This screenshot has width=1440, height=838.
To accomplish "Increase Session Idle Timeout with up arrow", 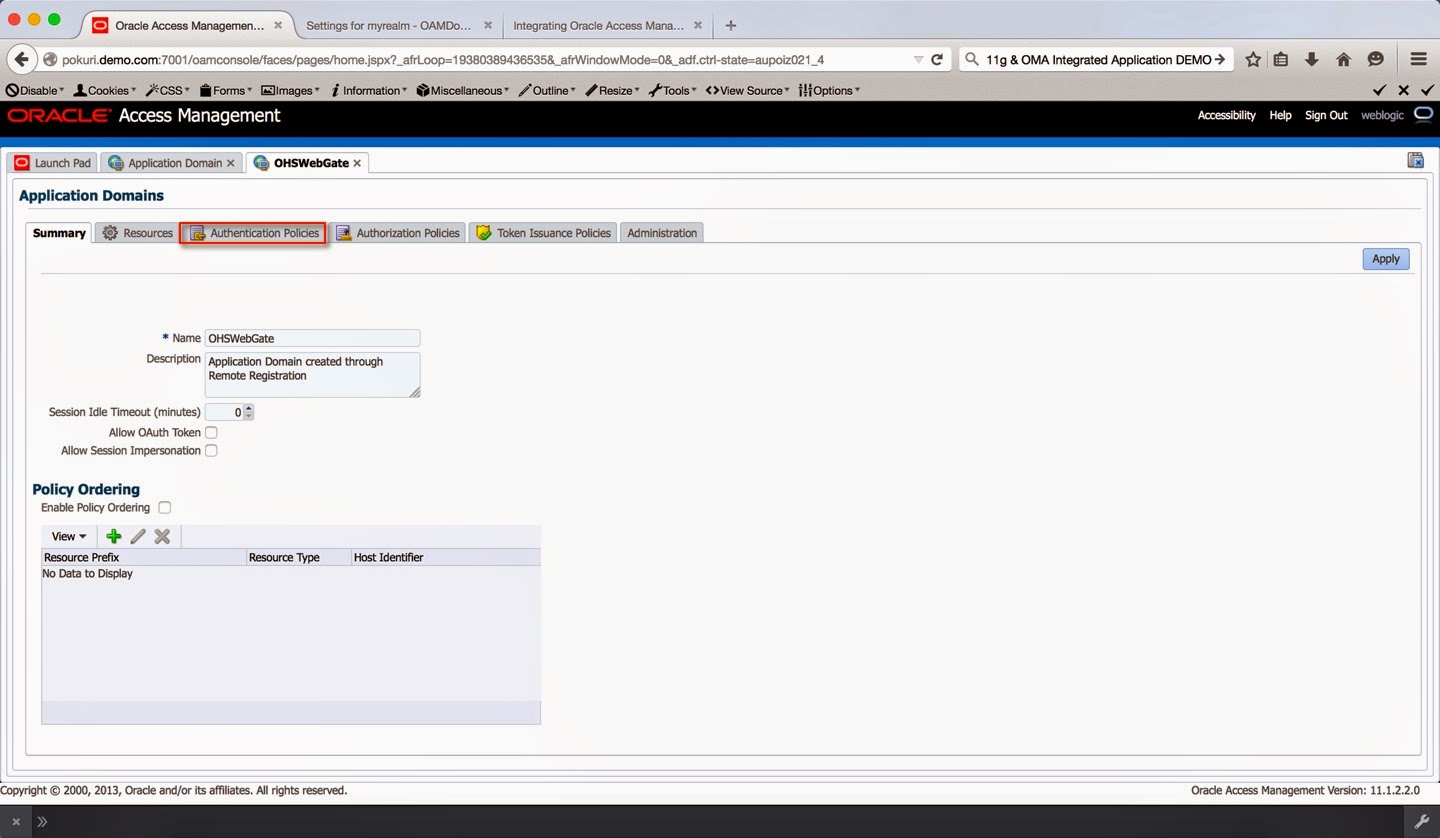I will 249,408.
